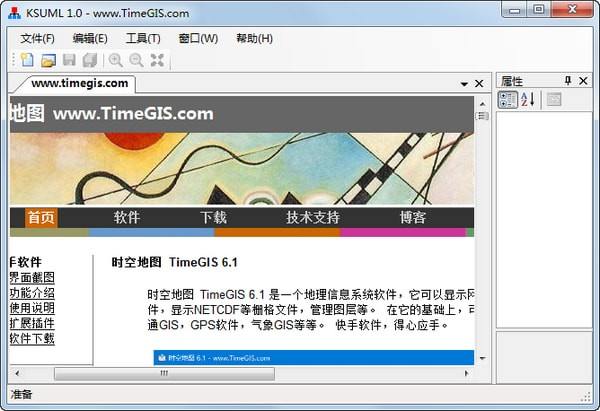Image resolution: width=600 pixels, height=411 pixels.
Task: Toggle auto-hide pin on 属性 panel
Action: [568, 81]
